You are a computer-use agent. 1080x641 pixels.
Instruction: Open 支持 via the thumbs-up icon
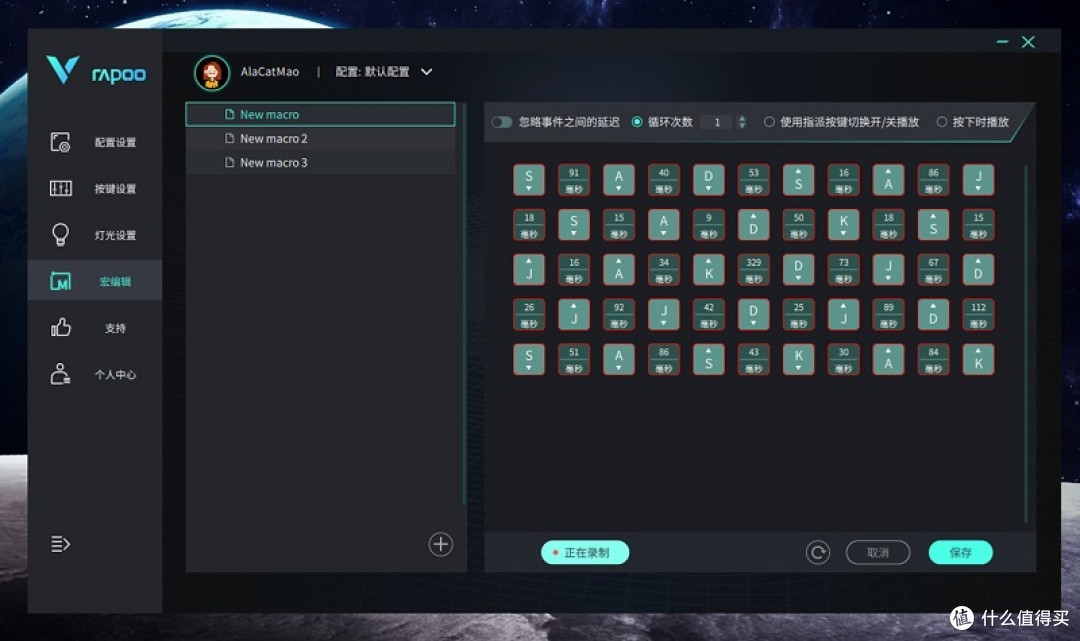click(62, 327)
